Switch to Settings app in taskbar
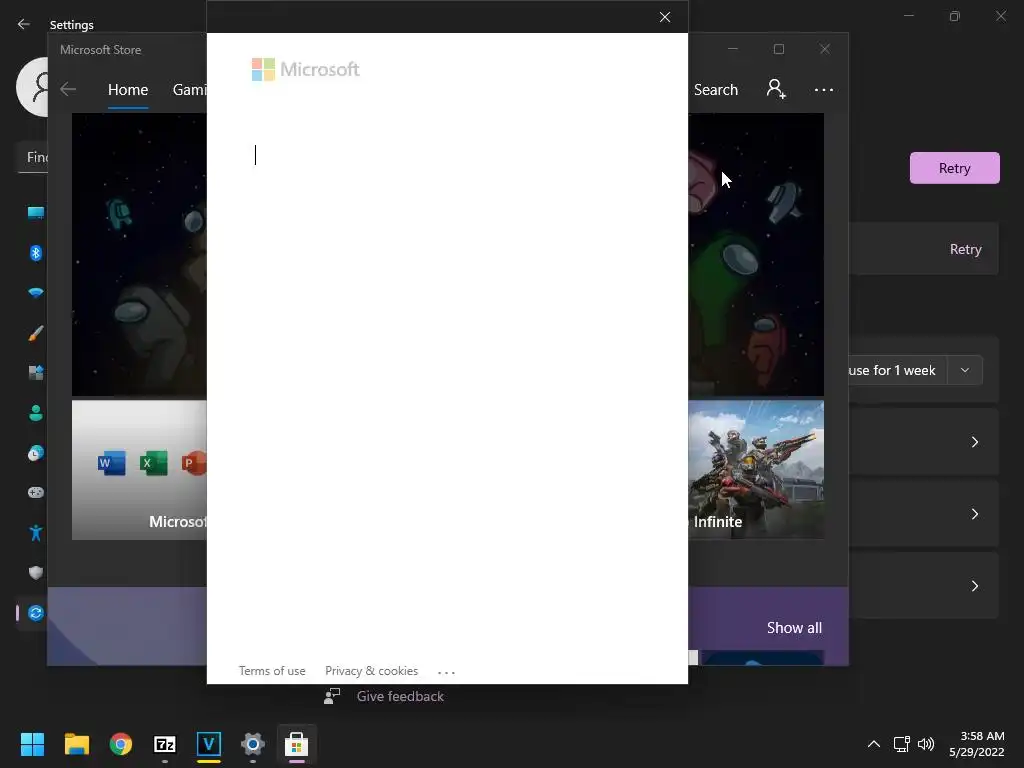Image resolution: width=1024 pixels, height=768 pixels. click(x=253, y=744)
